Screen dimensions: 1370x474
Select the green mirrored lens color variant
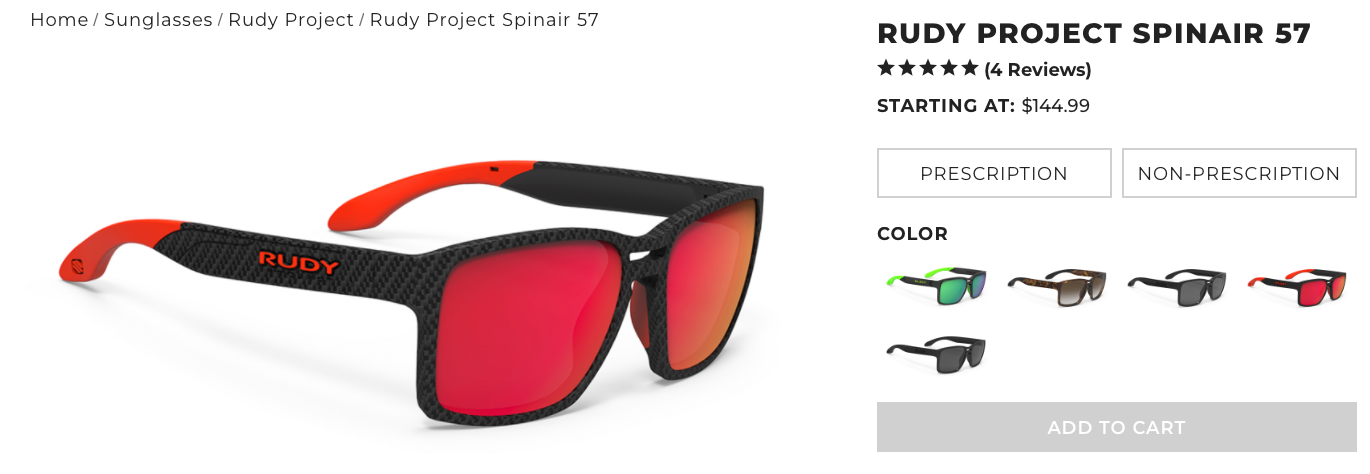pyautogui.click(x=937, y=286)
